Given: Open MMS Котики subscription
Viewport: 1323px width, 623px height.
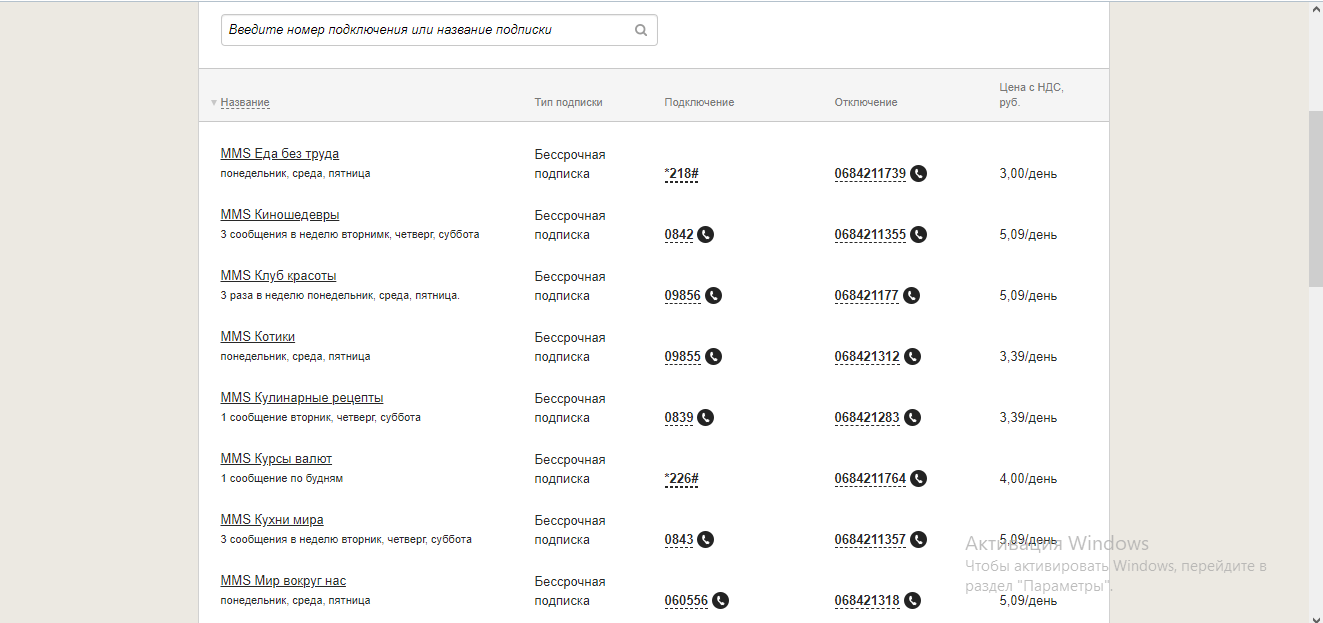Looking at the screenshot, I should 258,337.
